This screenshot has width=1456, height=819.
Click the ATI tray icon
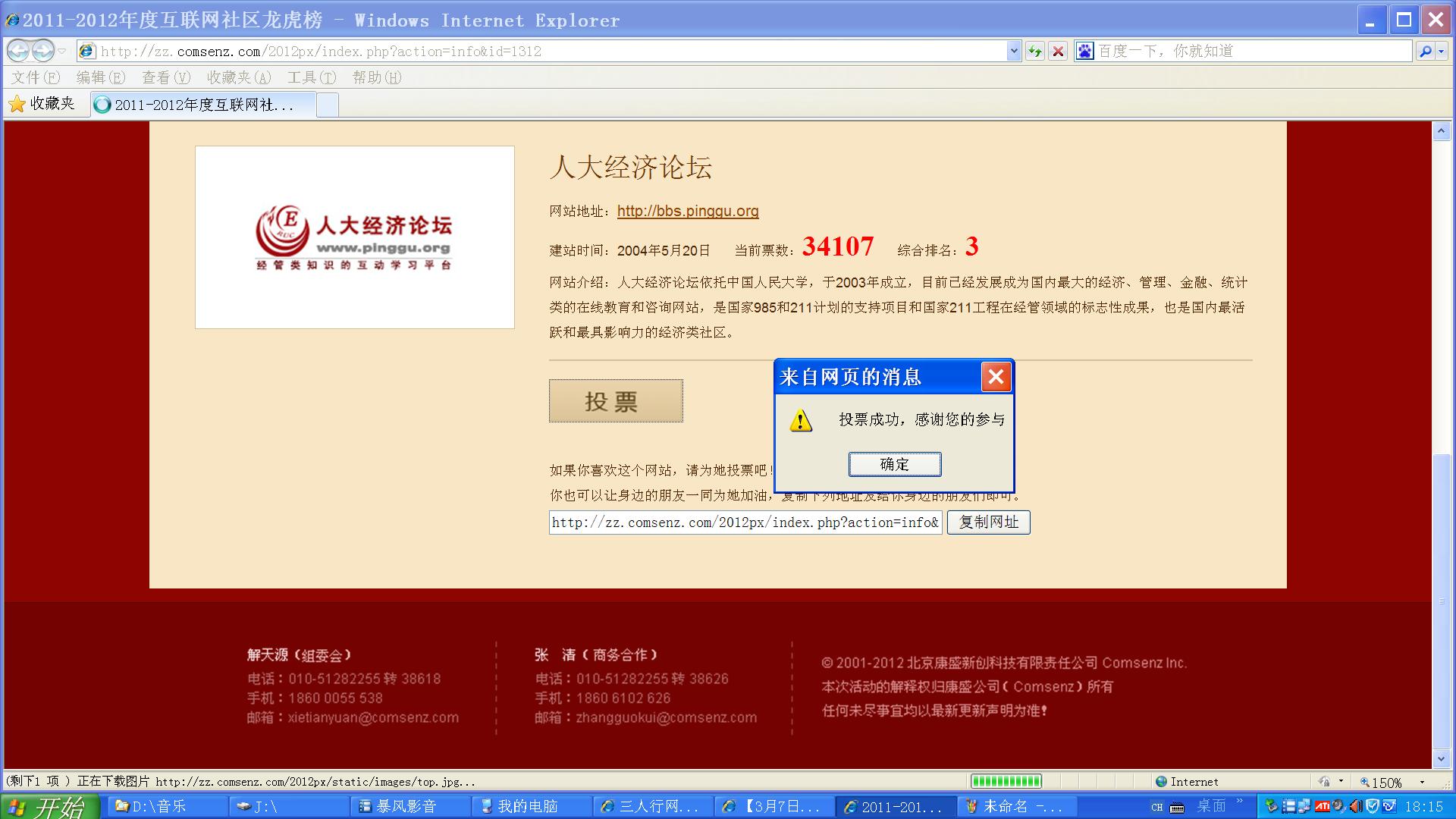(x=1322, y=806)
